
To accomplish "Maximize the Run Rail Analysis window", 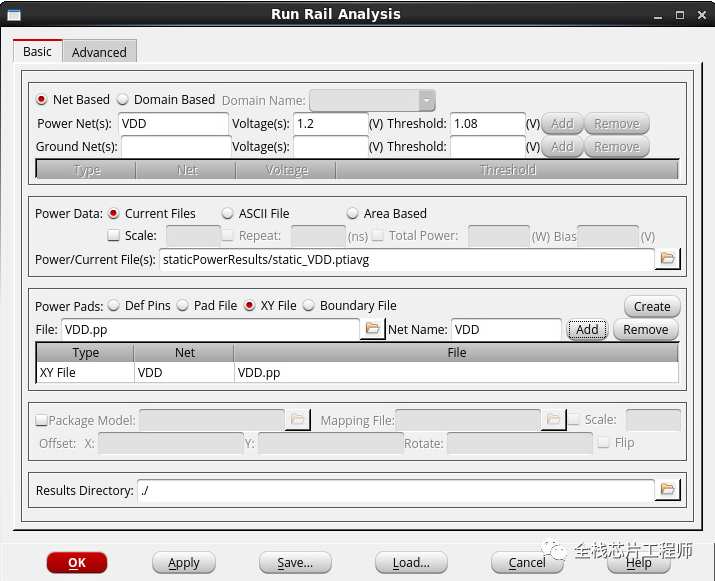I will coord(679,15).
